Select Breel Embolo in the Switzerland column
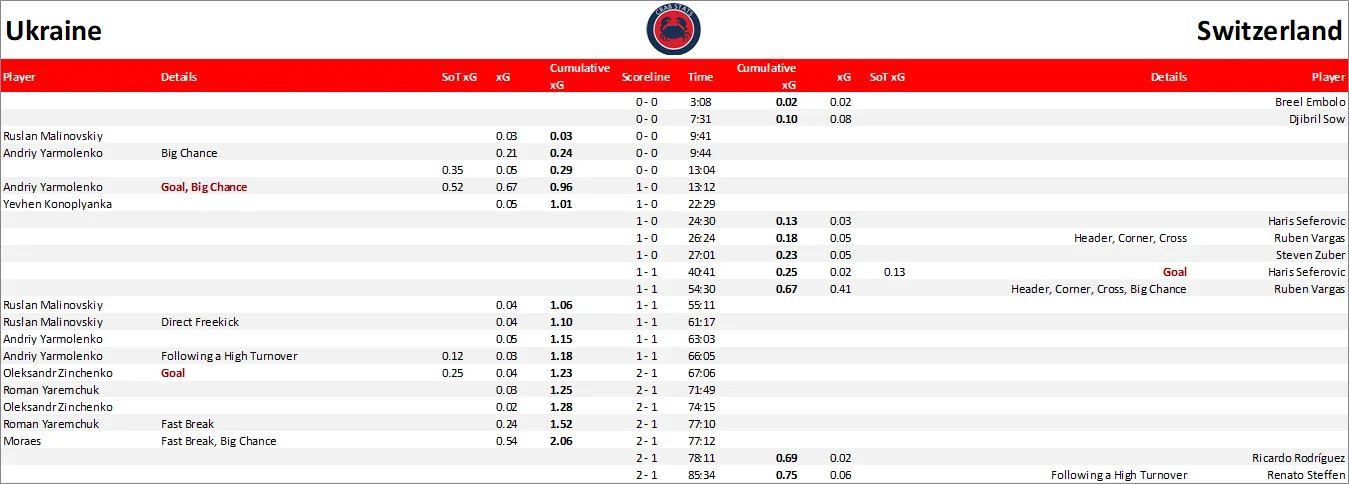The width and height of the screenshot is (1349, 484). point(1310,102)
